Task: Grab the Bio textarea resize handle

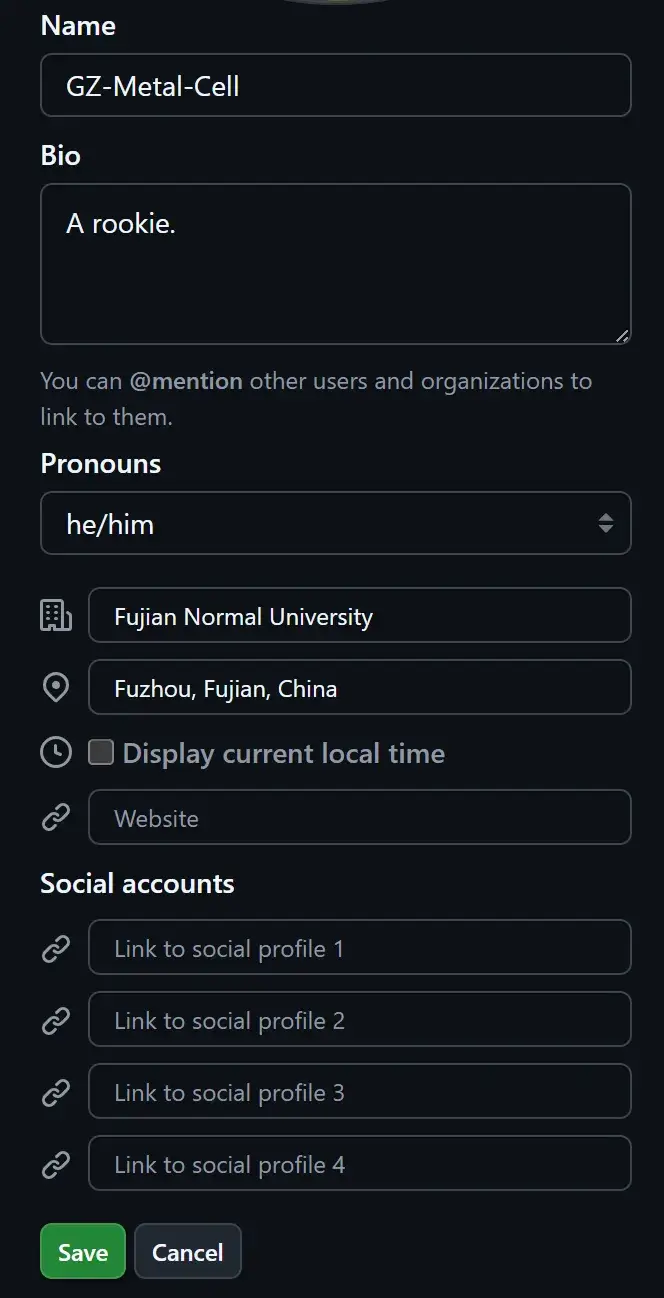Action: pyautogui.click(x=623, y=337)
